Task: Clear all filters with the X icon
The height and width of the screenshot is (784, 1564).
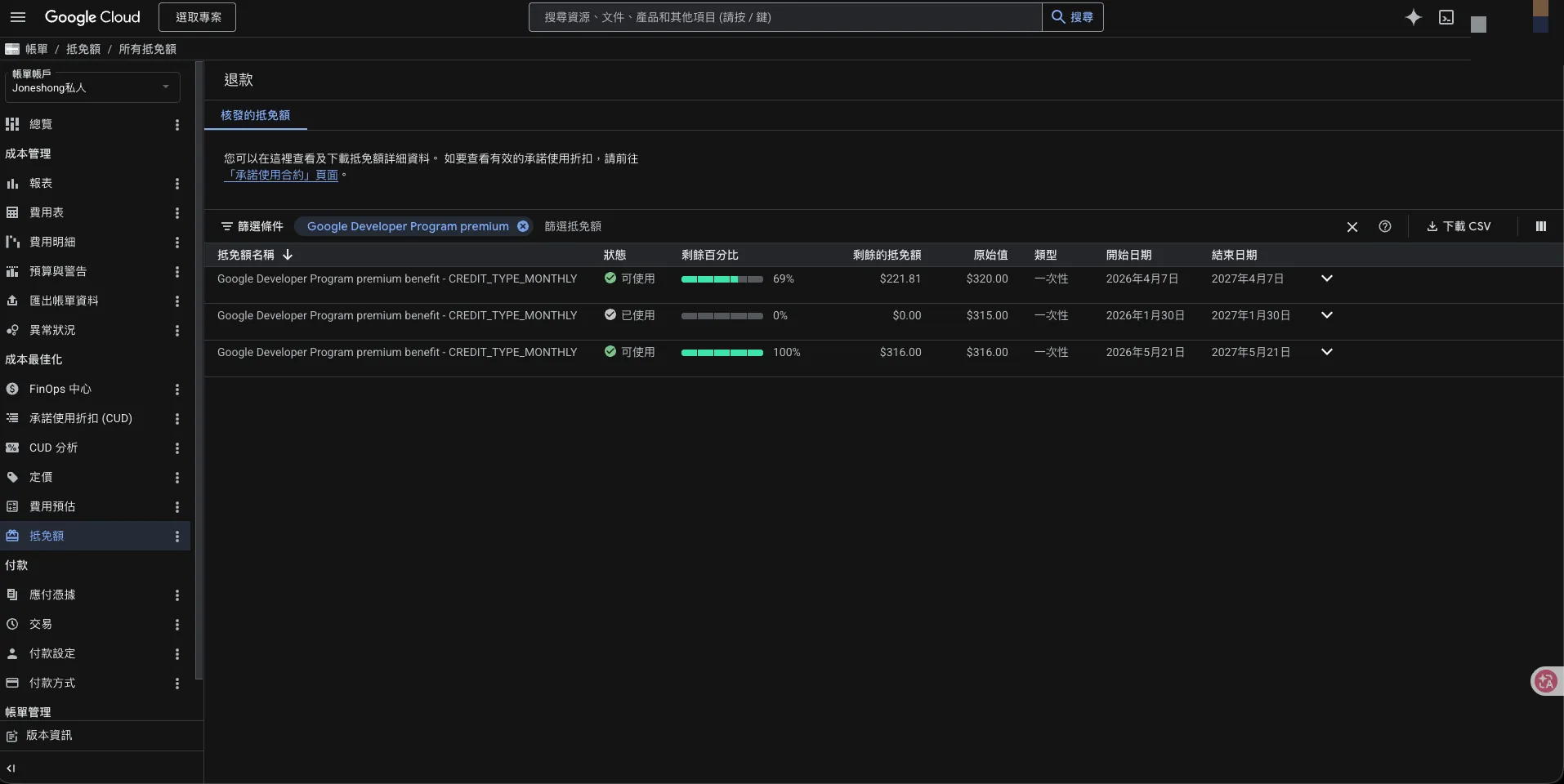Action: coord(1352,227)
